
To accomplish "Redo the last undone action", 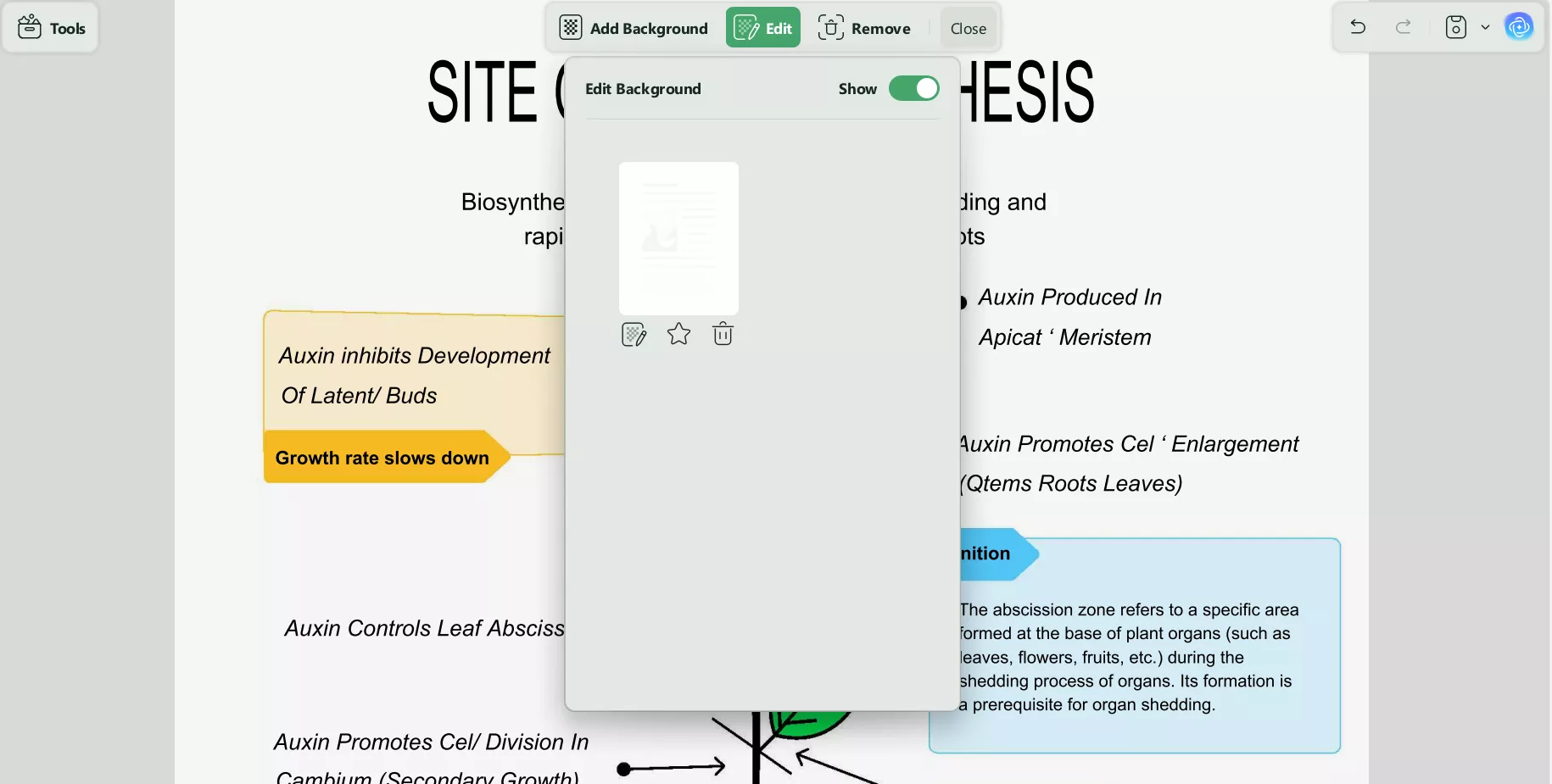I will pos(1403,27).
